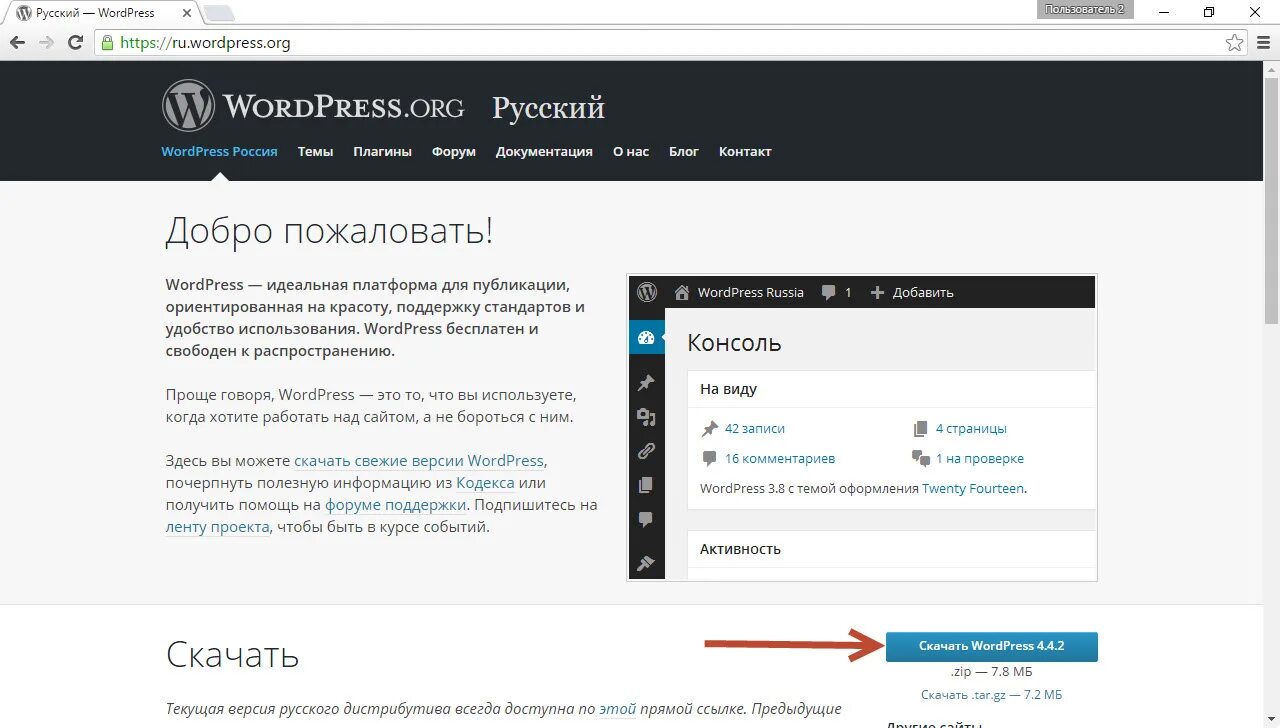Click the Пользователь 2 profile button
The height and width of the screenshot is (728, 1280).
tap(1085, 9)
